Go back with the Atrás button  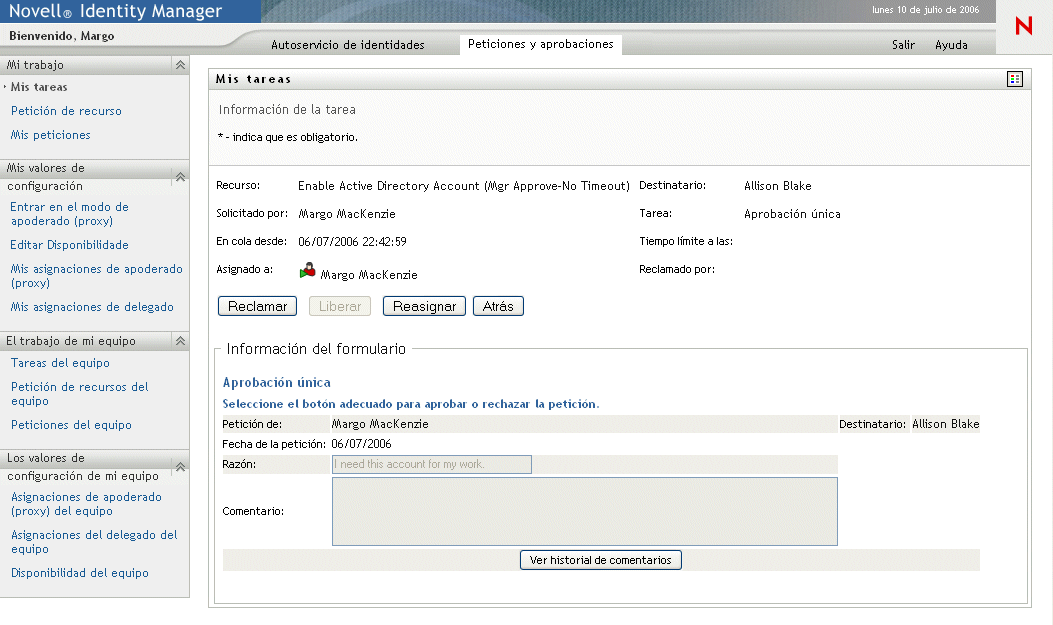coord(498,306)
